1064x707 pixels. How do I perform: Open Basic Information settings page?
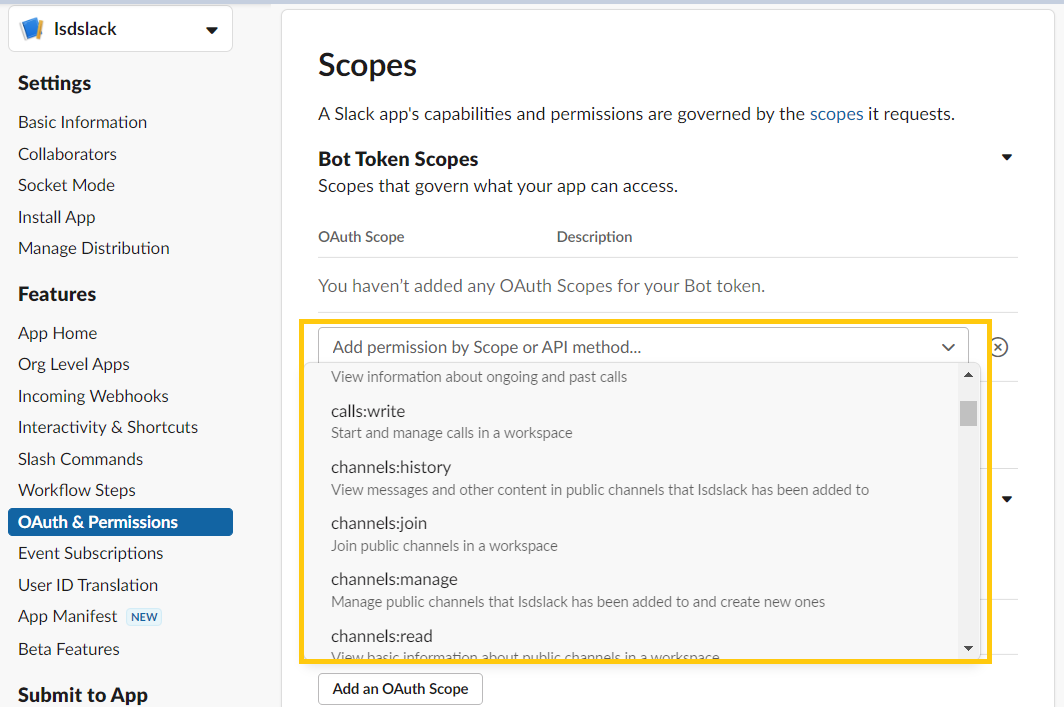tap(82, 122)
